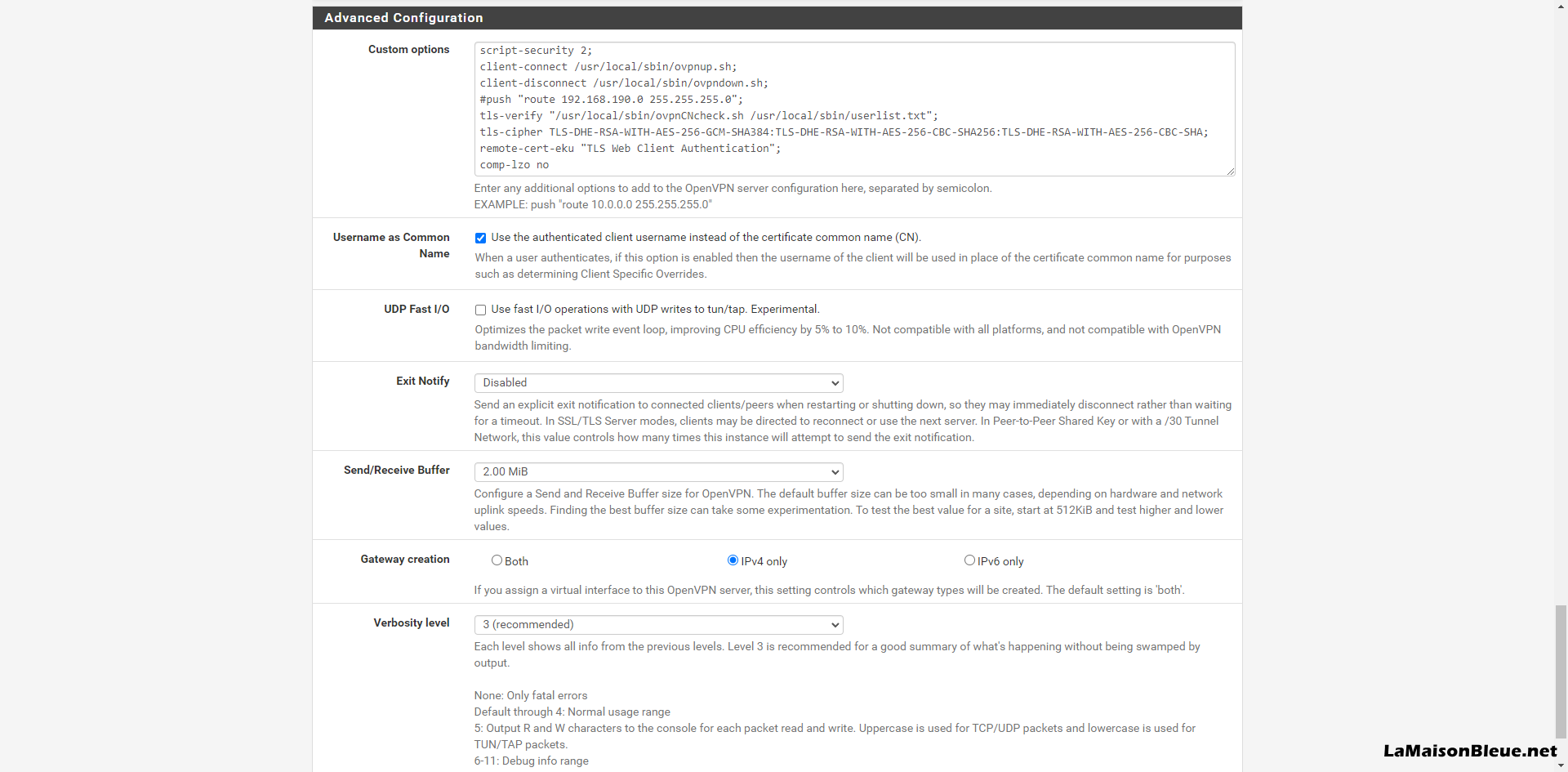
Task: Click the 'Gateway creation' label
Action: coord(405,560)
